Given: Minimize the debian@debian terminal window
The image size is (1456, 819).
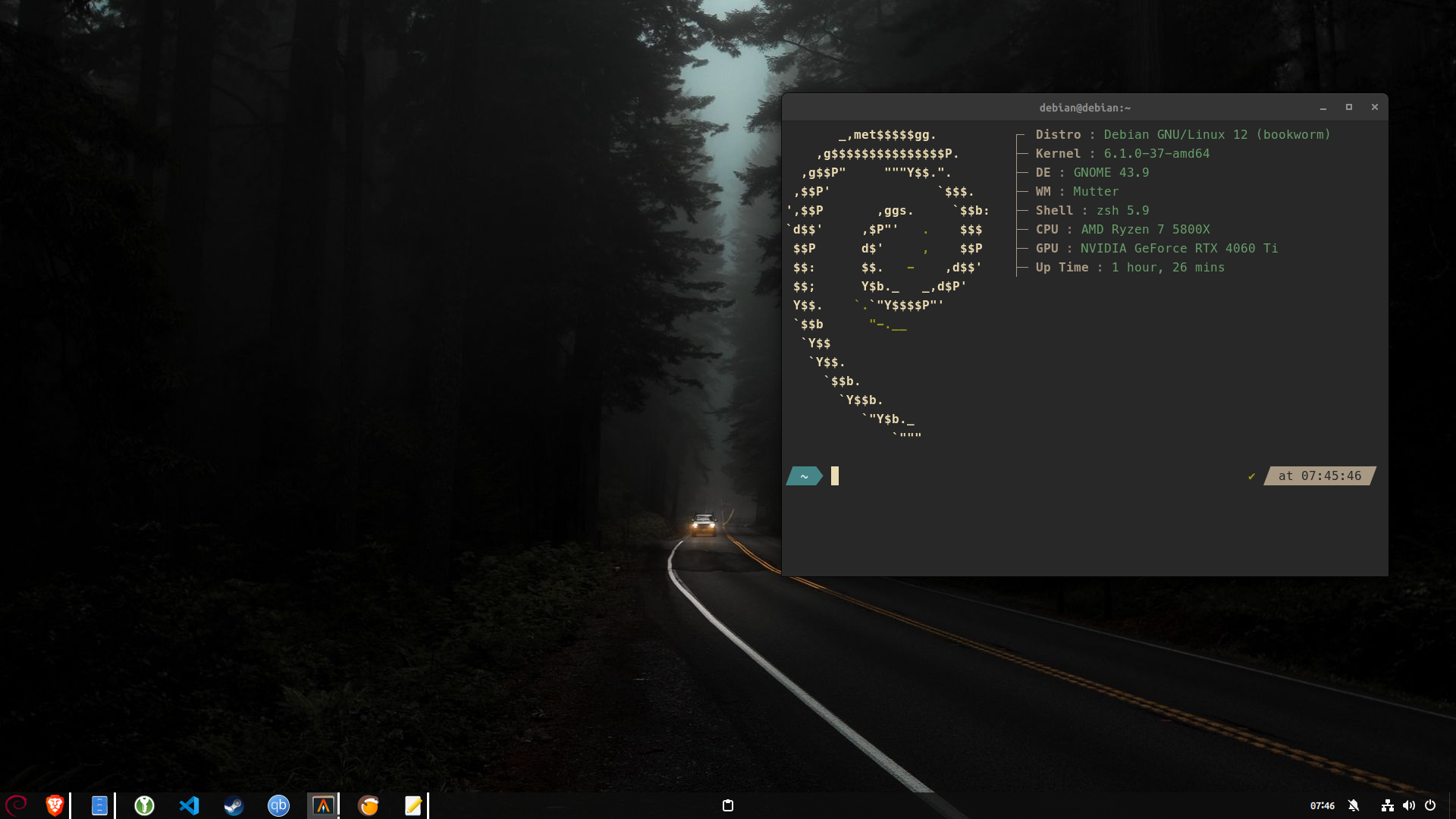Looking at the screenshot, I should tap(1323, 108).
